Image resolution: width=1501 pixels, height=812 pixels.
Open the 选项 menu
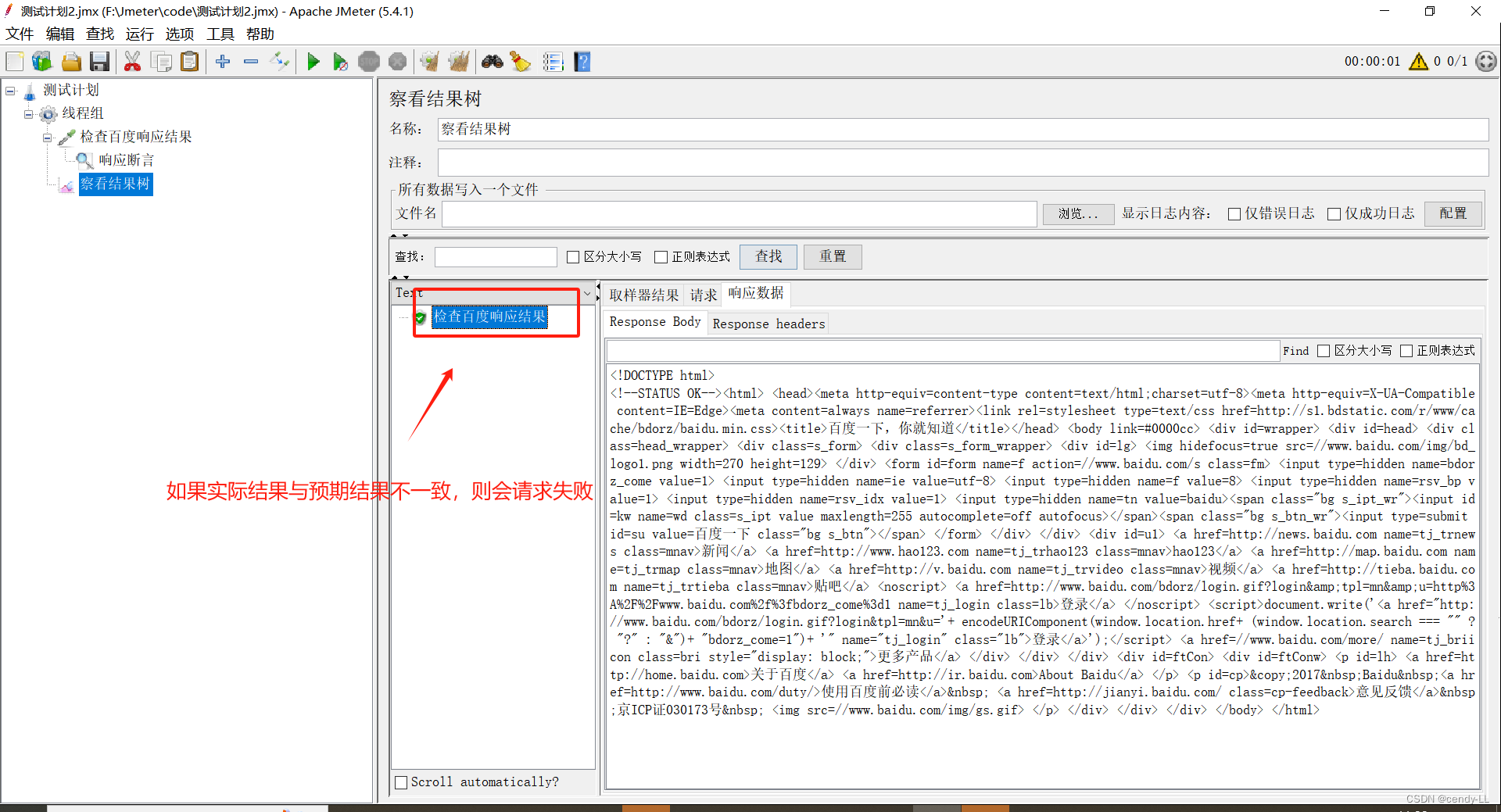click(x=180, y=34)
